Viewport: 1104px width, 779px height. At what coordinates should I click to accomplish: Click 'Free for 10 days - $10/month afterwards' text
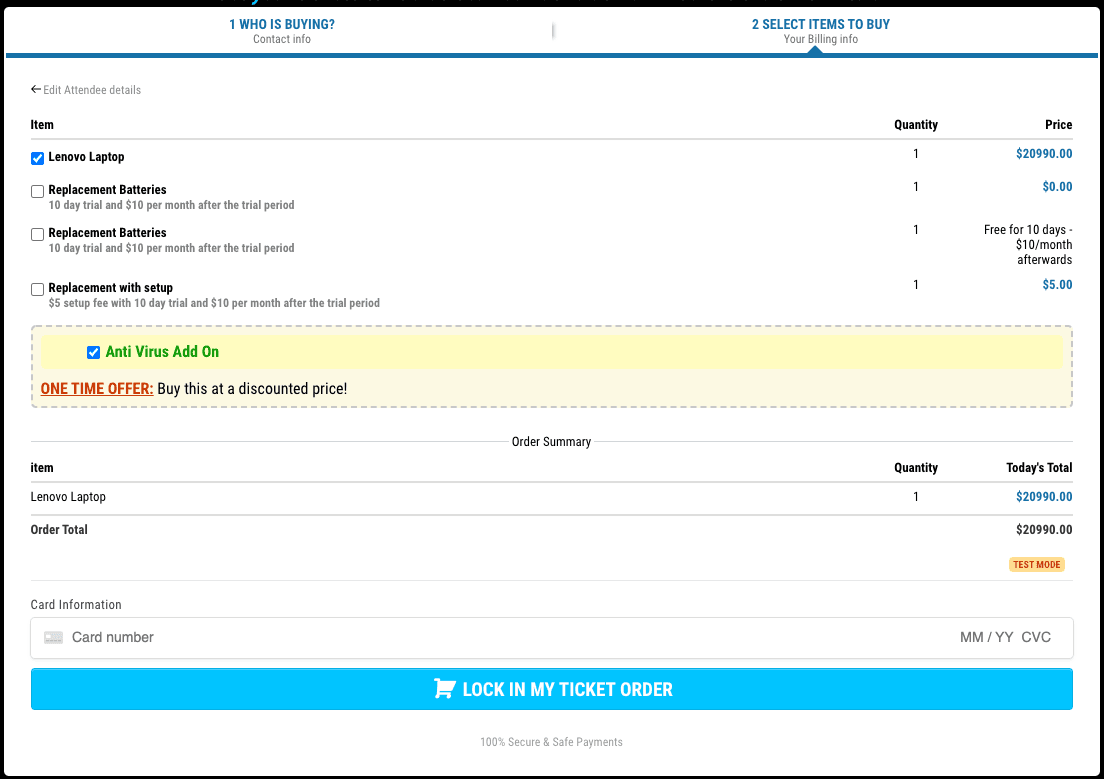tap(1028, 244)
